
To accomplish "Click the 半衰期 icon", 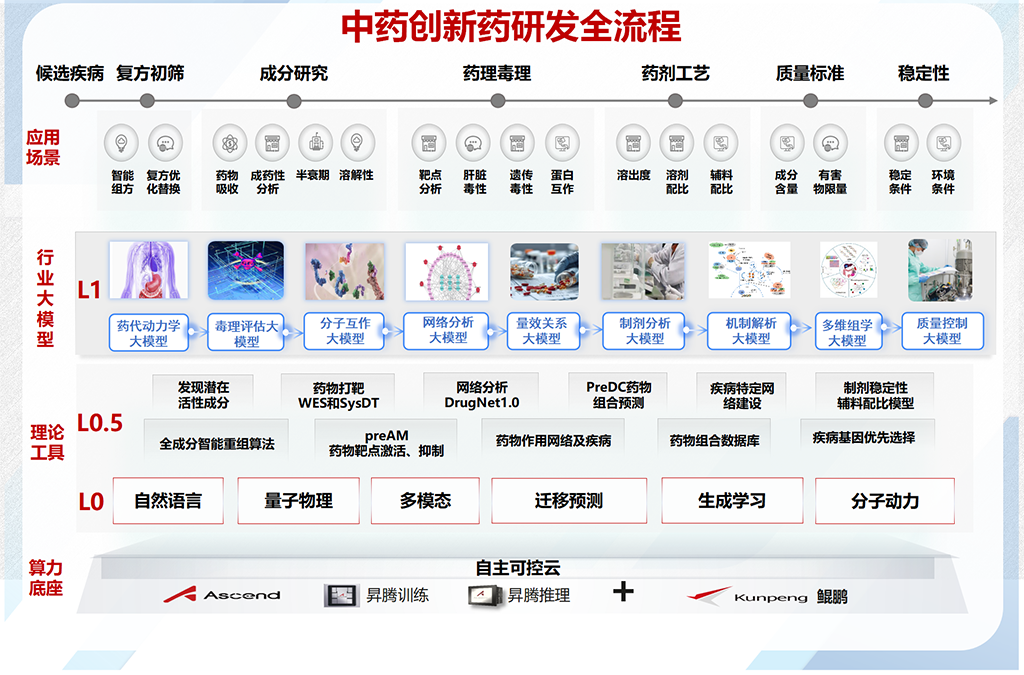I will [313, 142].
